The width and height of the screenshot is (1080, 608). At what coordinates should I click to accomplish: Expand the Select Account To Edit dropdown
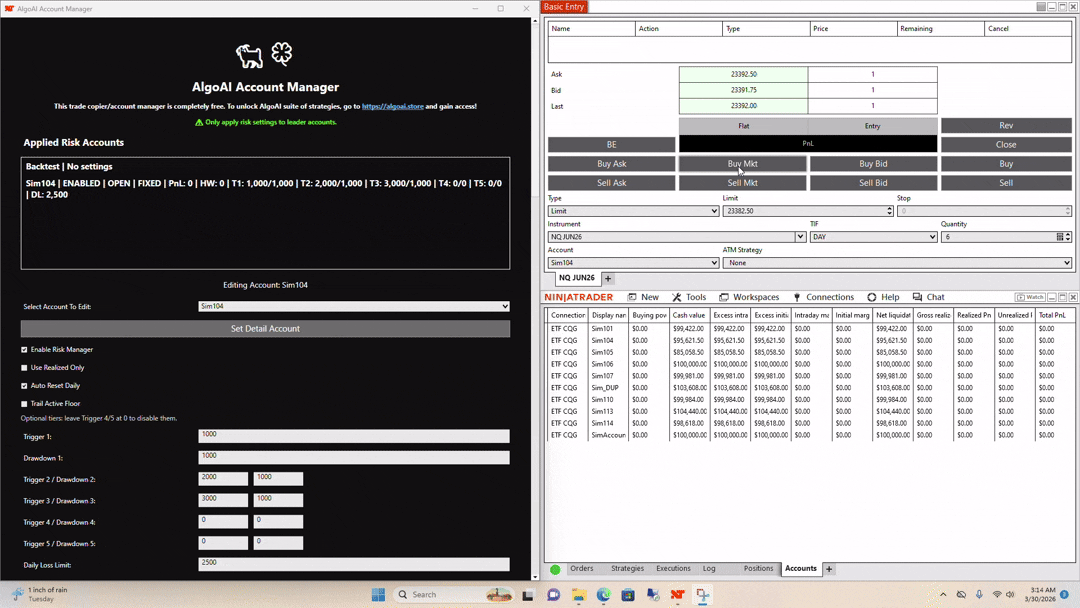point(354,306)
